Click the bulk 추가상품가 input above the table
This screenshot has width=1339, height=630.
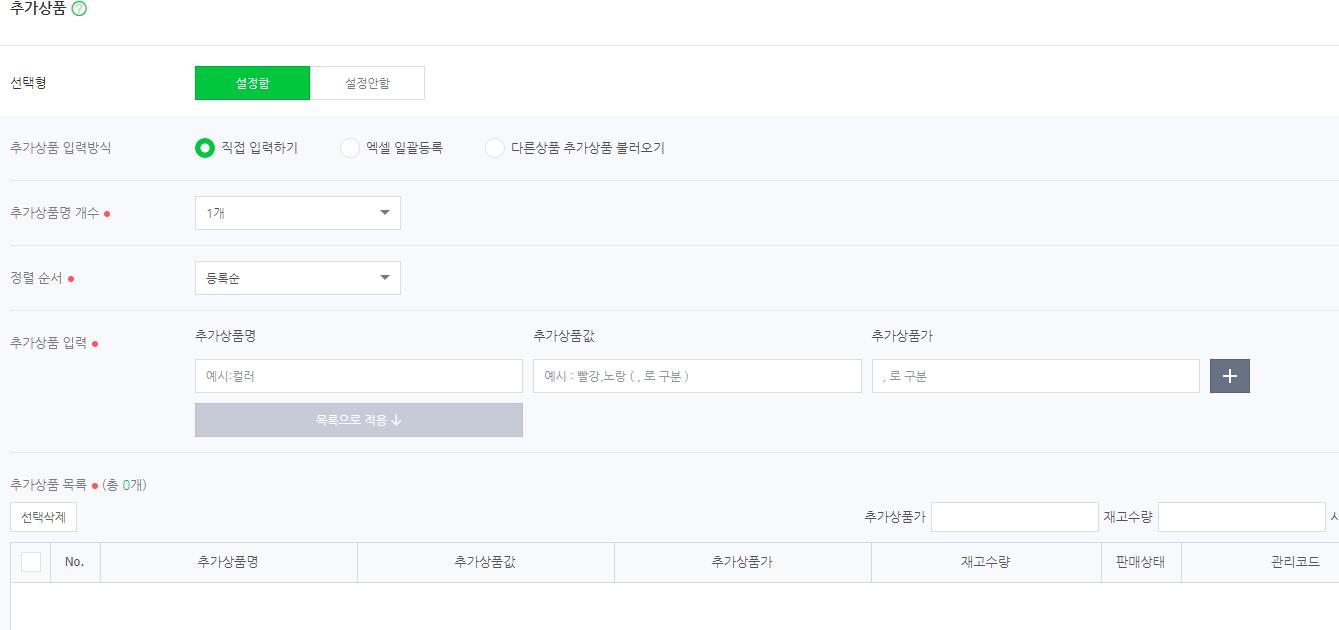(x=1015, y=517)
